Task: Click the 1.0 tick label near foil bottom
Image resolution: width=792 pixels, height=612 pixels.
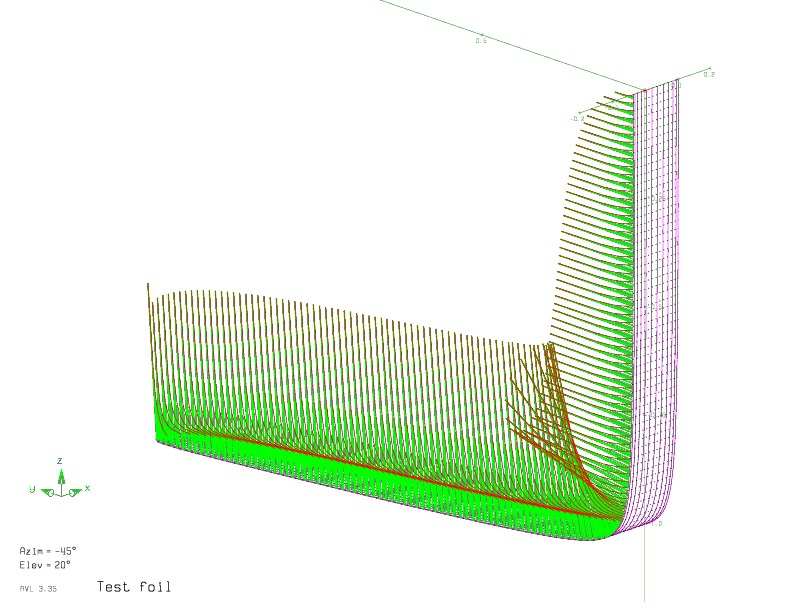Action: pos(656,523)
